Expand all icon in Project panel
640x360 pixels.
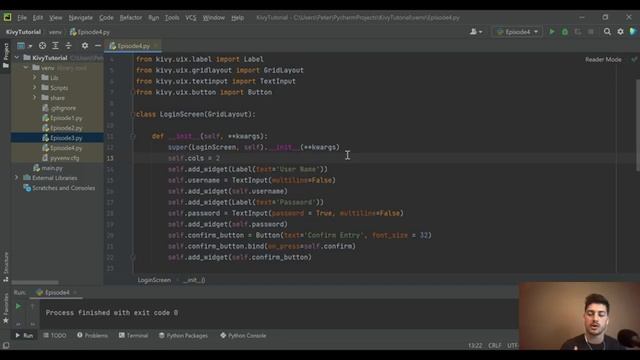click(55, 46)
